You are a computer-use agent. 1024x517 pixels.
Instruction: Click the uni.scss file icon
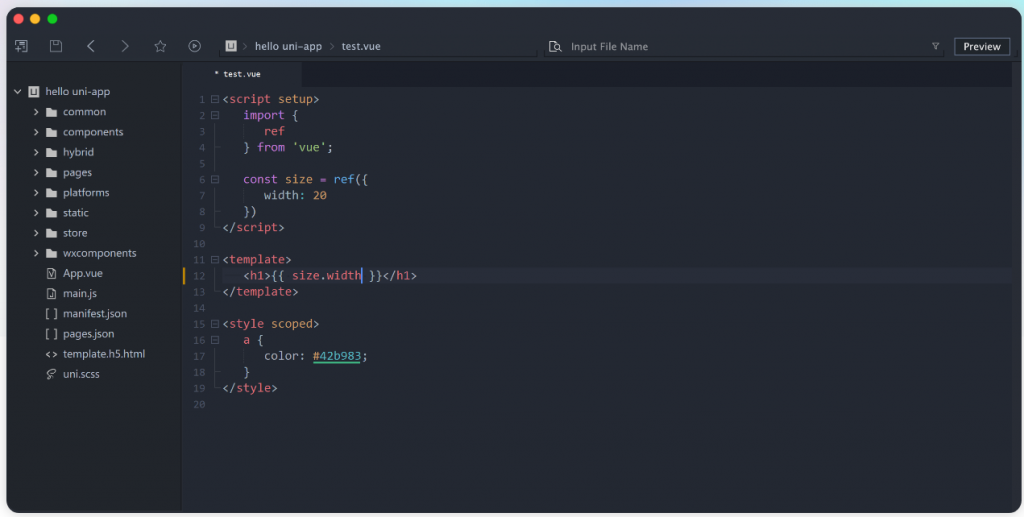click(52, 374)
